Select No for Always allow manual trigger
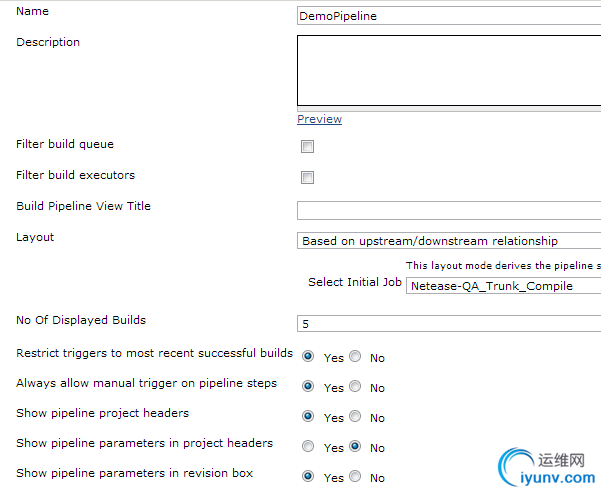The image size is (601, 494). (355, 386)
